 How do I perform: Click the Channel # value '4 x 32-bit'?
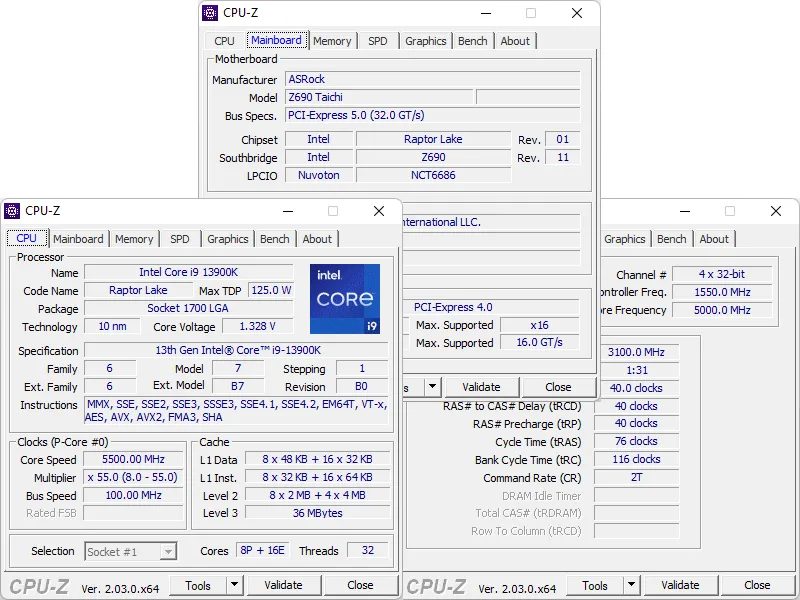coord(722,274)
